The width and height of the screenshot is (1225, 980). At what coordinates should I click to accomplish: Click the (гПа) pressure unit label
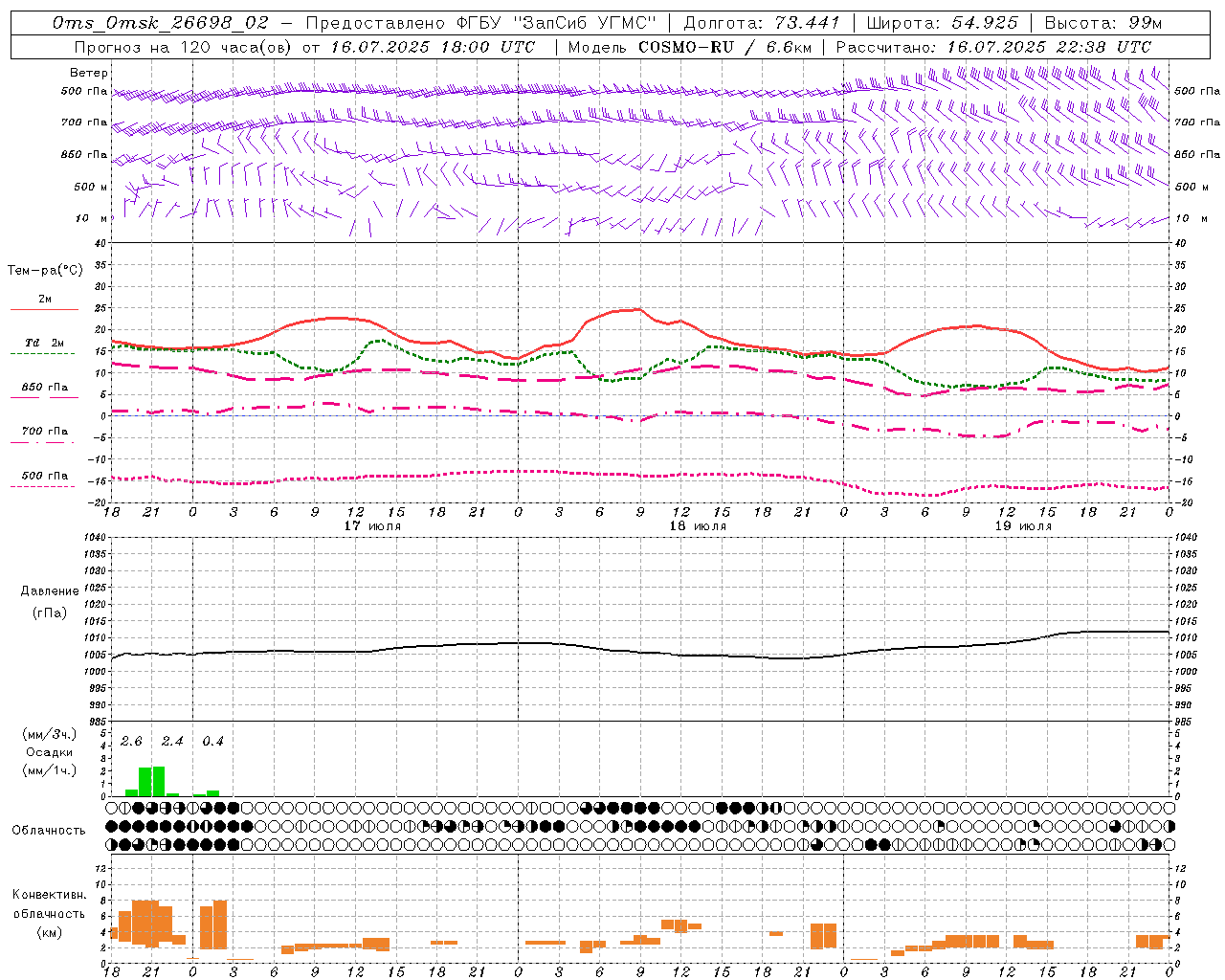[50, 613]
